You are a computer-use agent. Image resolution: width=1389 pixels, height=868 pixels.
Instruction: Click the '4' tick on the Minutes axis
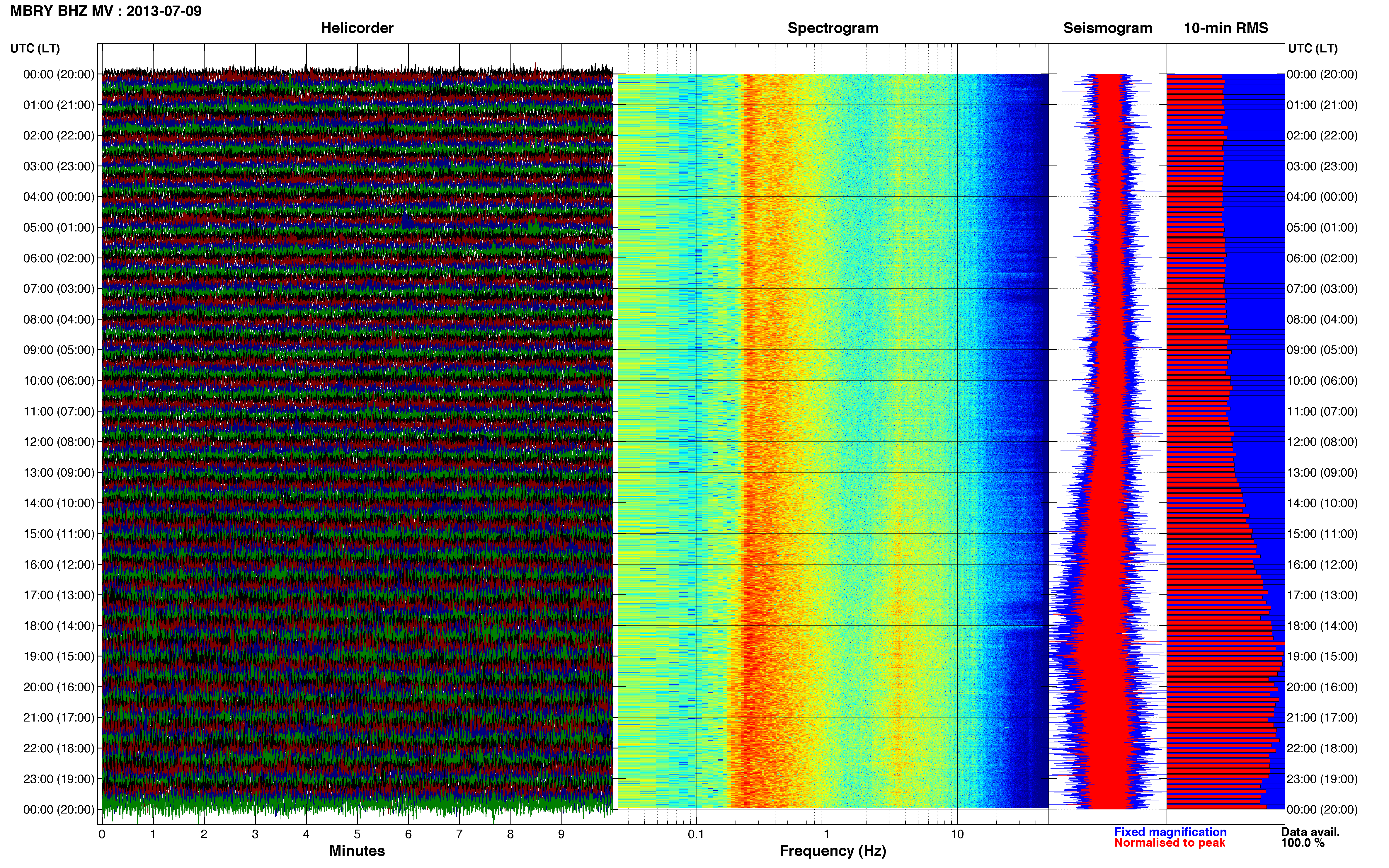[306, 835]
